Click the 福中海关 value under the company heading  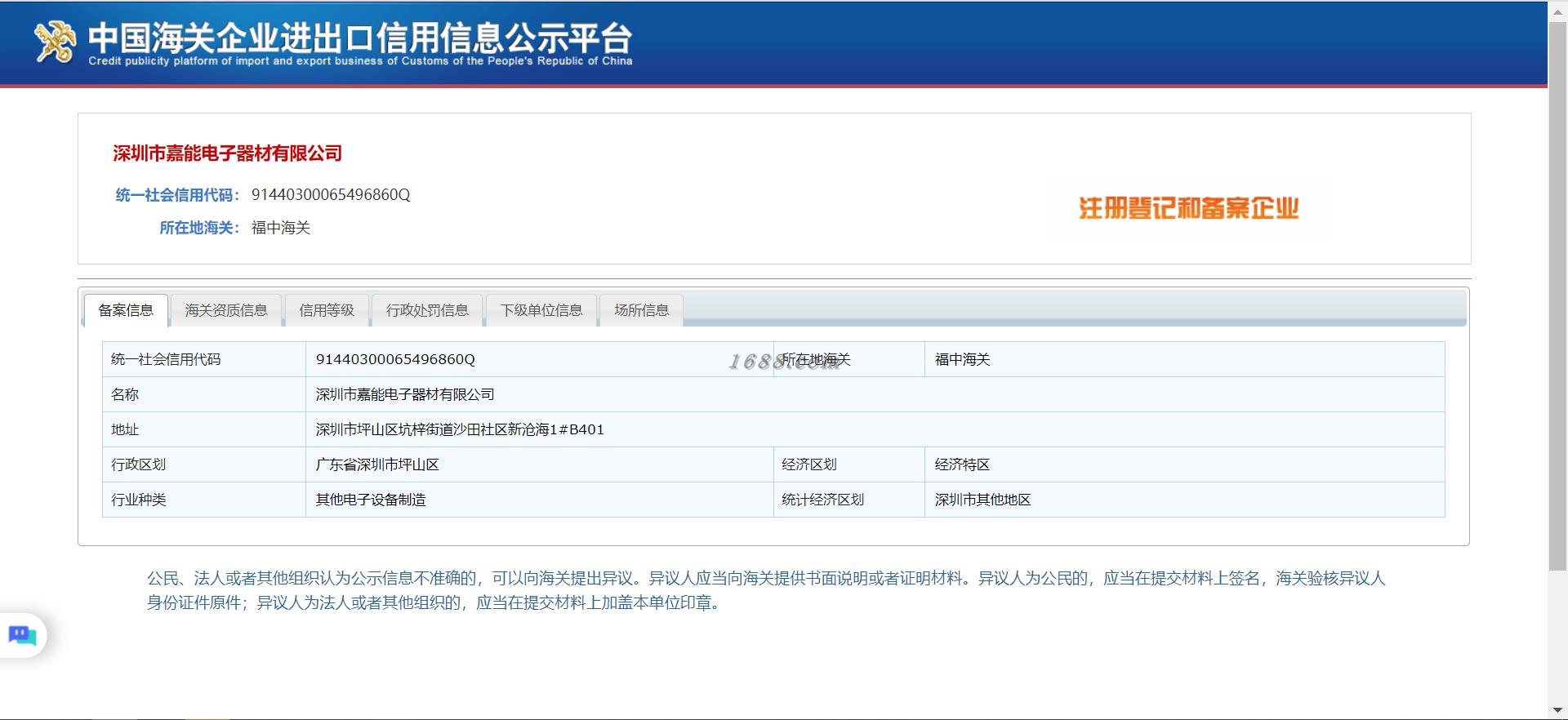pos(281,228)
